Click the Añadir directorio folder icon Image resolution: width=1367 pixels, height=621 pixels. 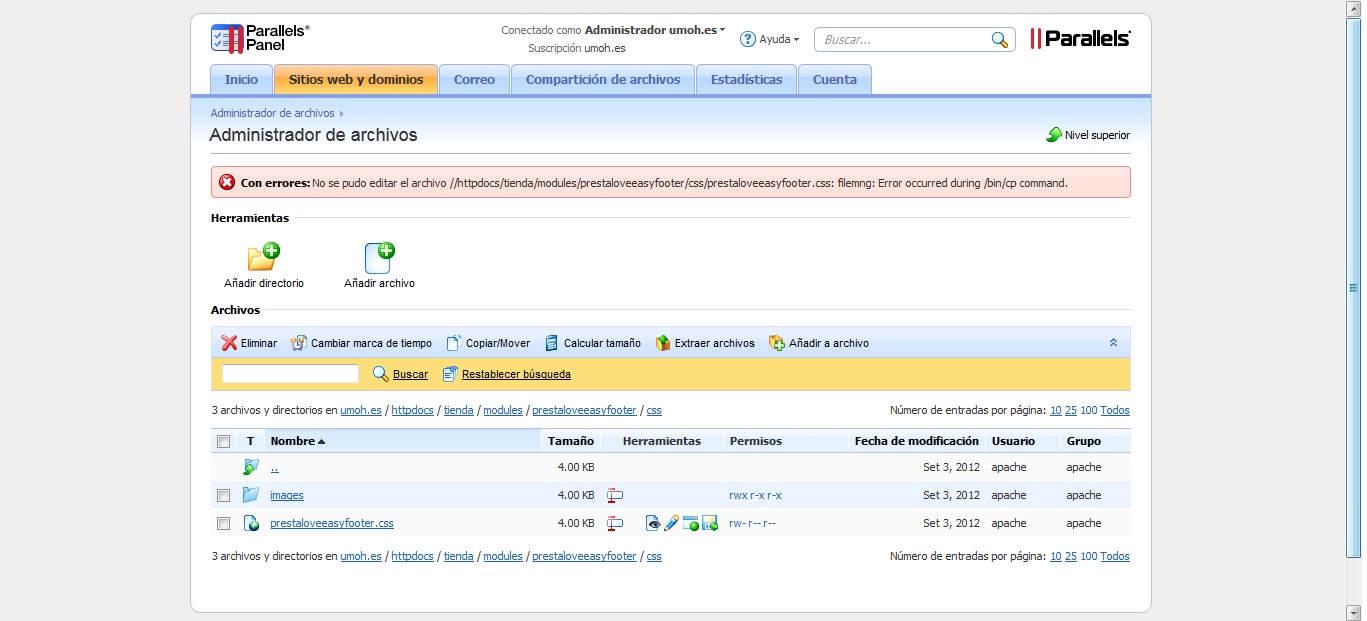264,257
